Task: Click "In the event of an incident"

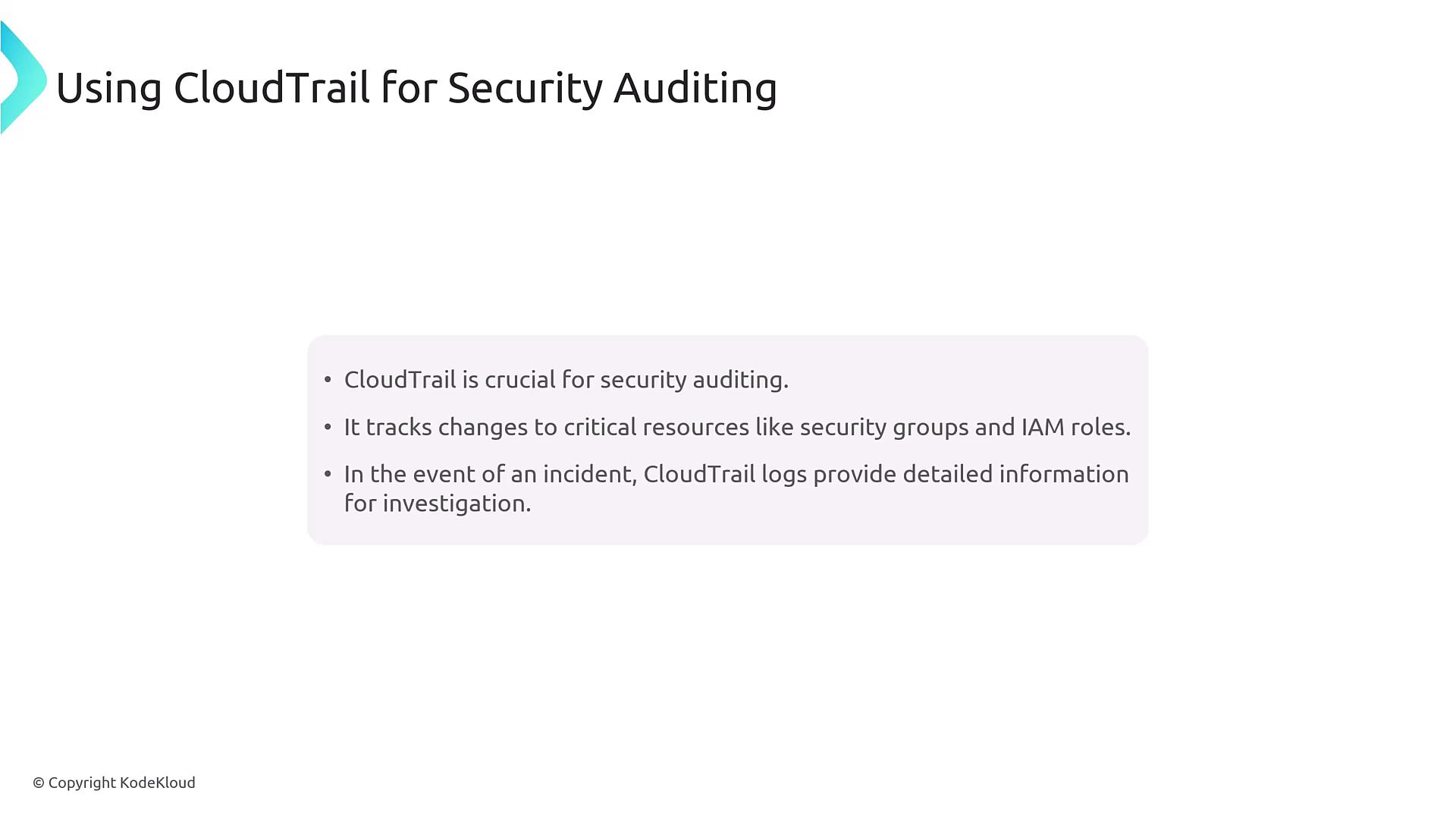Action: tap(490, 474)
